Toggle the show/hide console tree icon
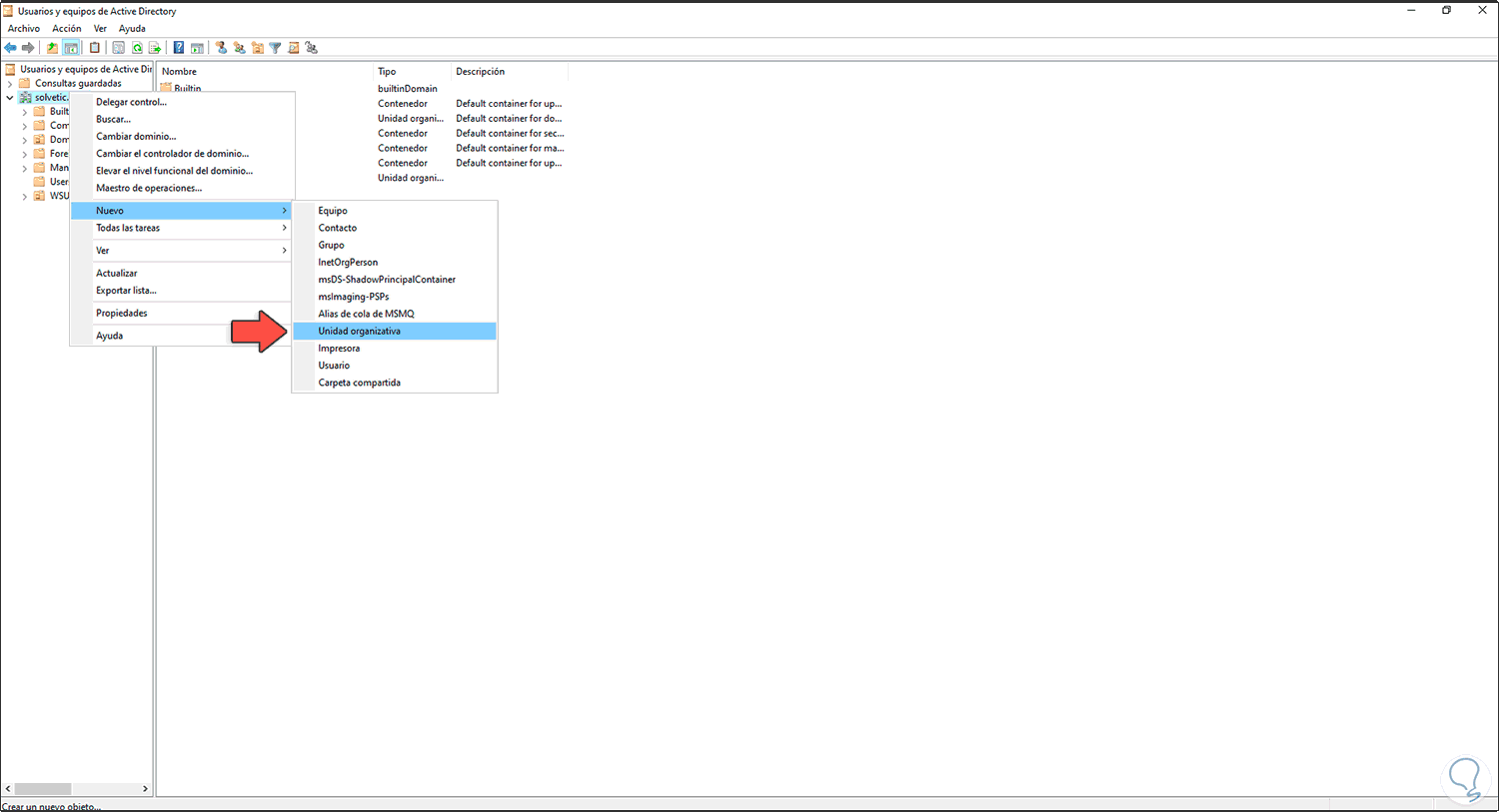 (71, 48)
